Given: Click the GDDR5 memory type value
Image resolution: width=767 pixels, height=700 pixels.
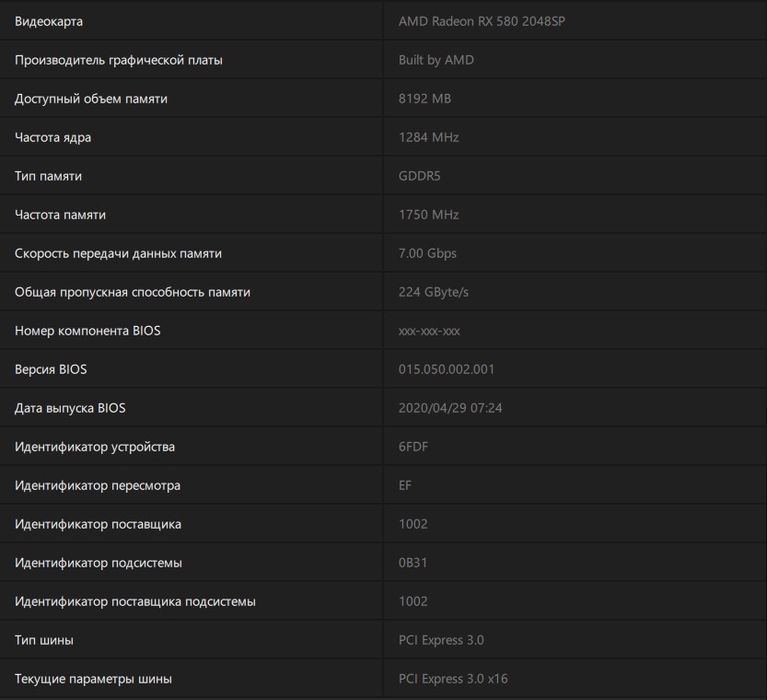Looking at the screenshot, I should (420, 176).
